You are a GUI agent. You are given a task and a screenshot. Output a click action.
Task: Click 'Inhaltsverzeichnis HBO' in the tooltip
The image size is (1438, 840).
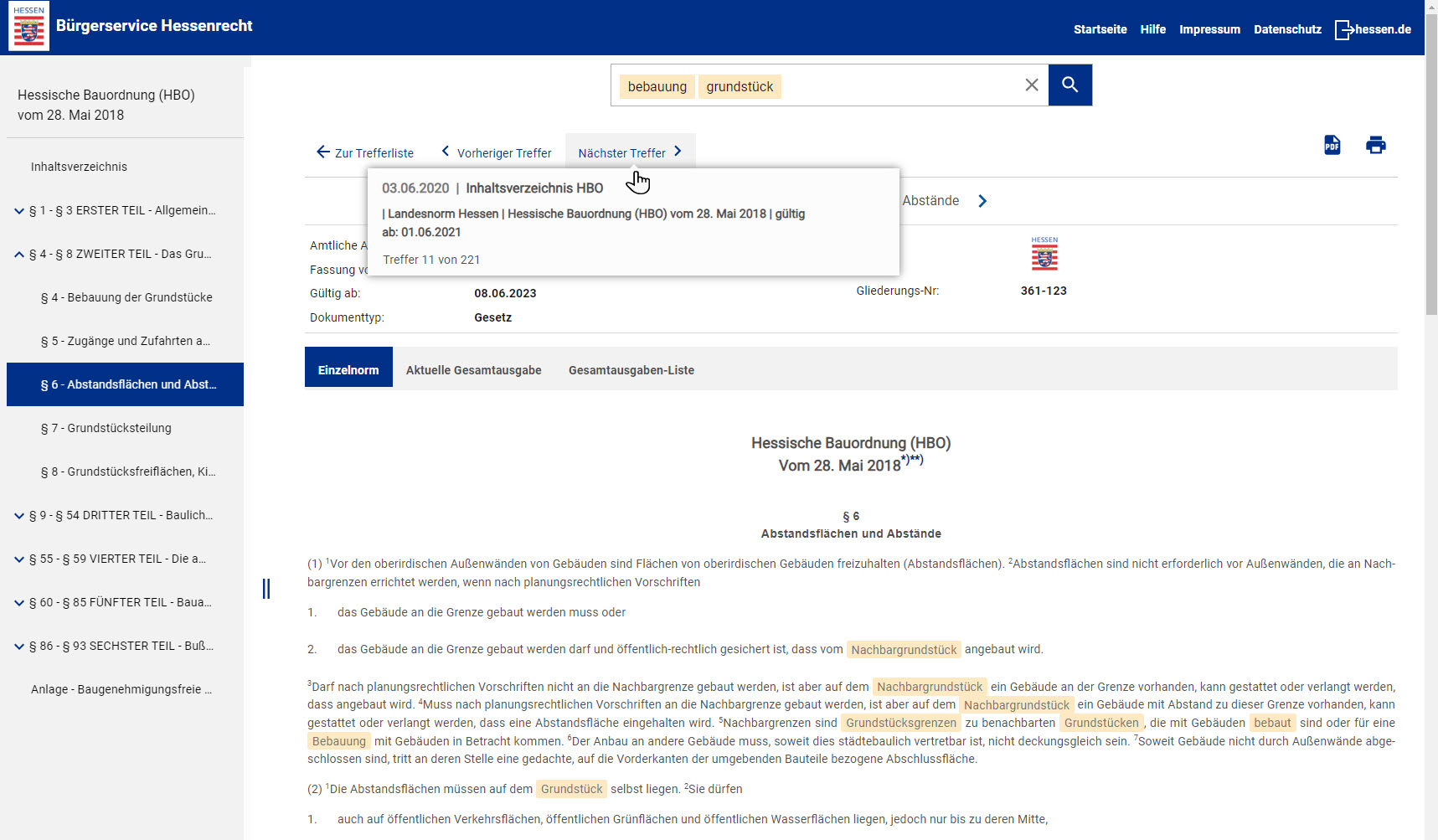click(534, 188)
